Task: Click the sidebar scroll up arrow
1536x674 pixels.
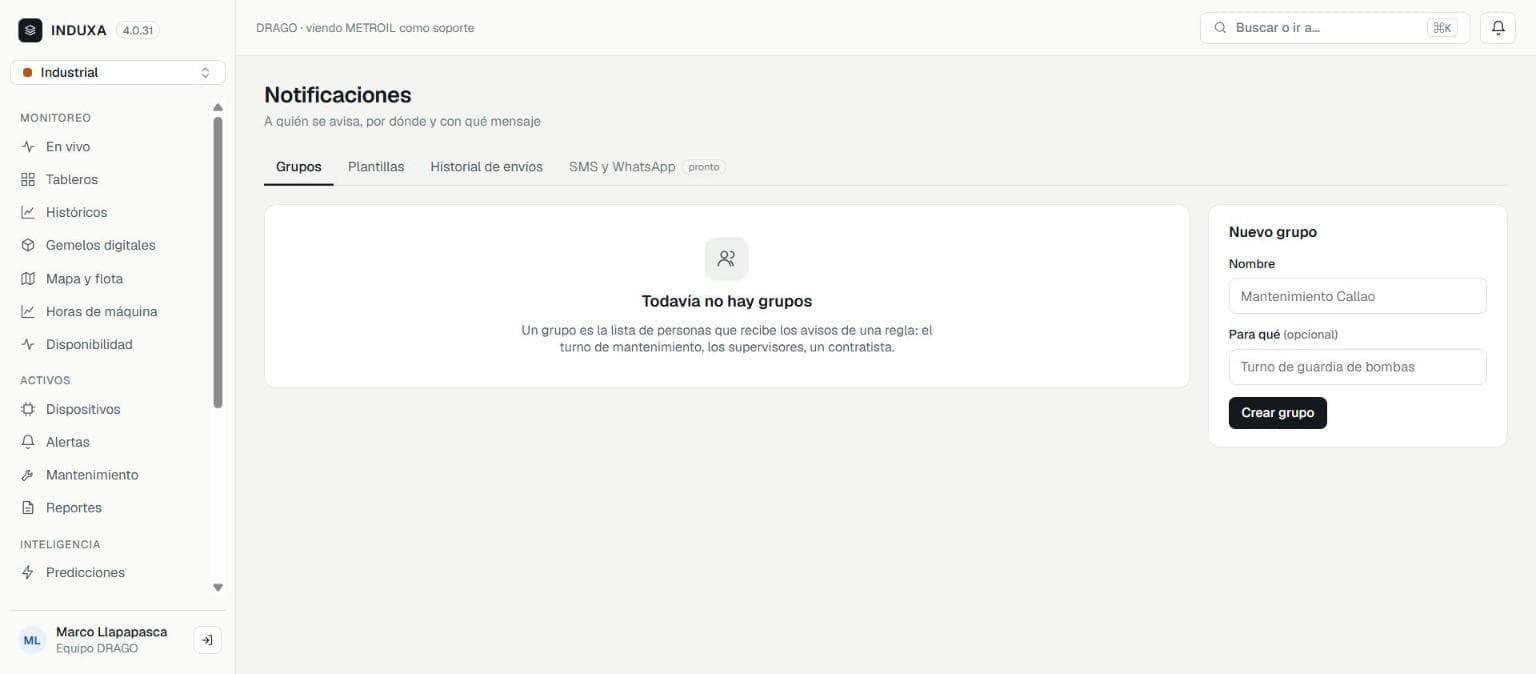Action: tap(218, 107)
